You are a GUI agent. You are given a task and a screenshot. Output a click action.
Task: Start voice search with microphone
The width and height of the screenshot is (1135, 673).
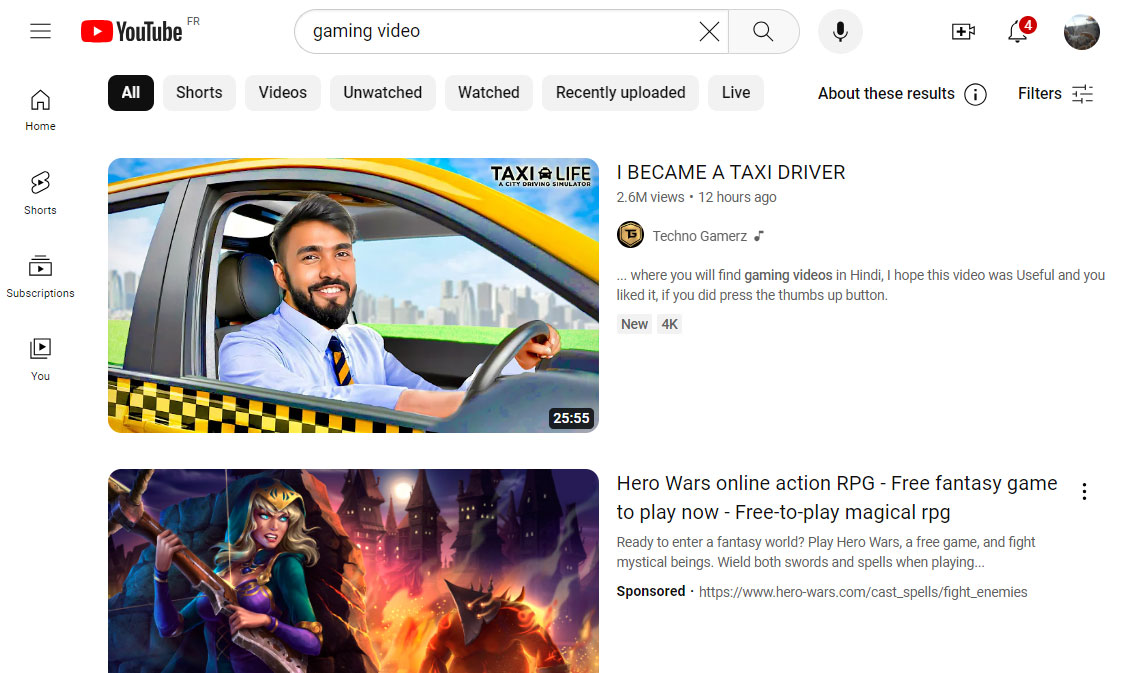tap(840, 31)
